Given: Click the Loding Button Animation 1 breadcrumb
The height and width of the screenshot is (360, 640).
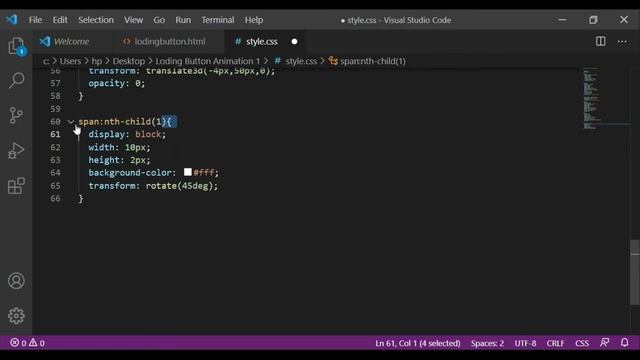Looking at the screenshot, I should [207, 61].
